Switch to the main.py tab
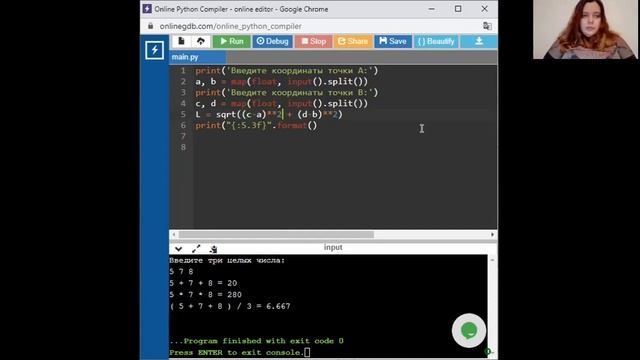 198,57
